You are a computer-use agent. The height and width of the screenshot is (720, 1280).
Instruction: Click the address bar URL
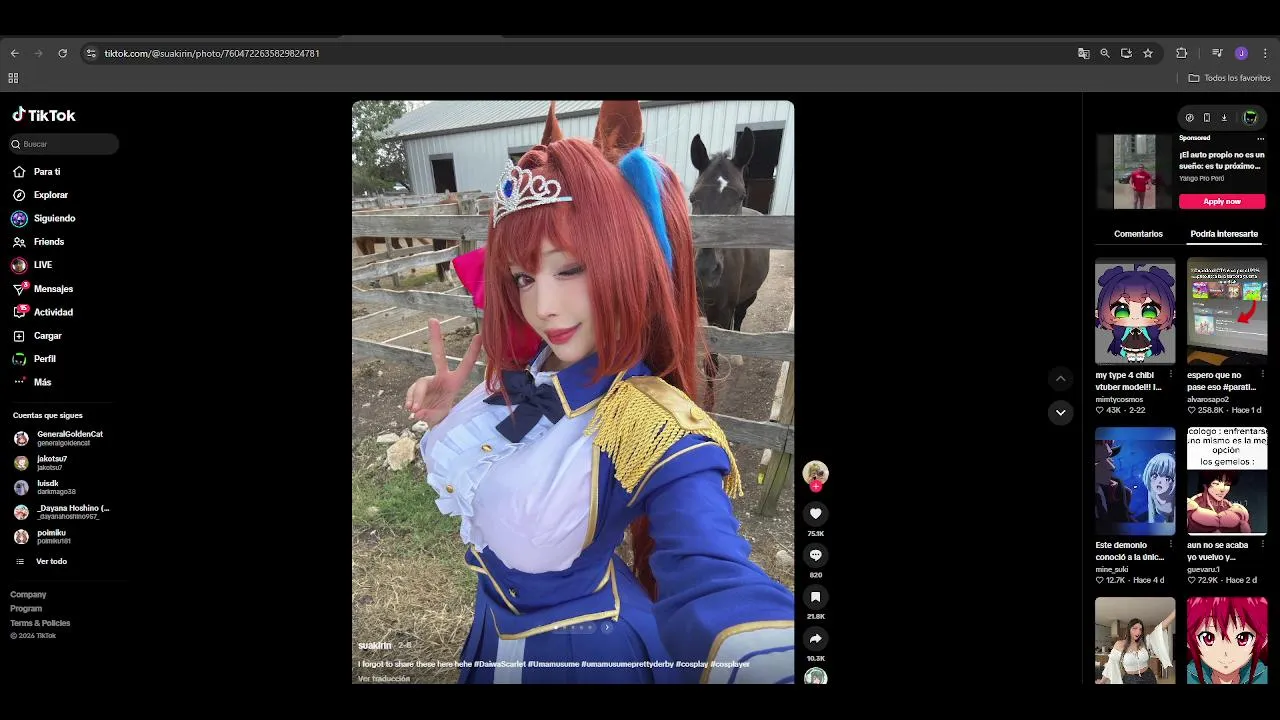click(x=212, y=53)
